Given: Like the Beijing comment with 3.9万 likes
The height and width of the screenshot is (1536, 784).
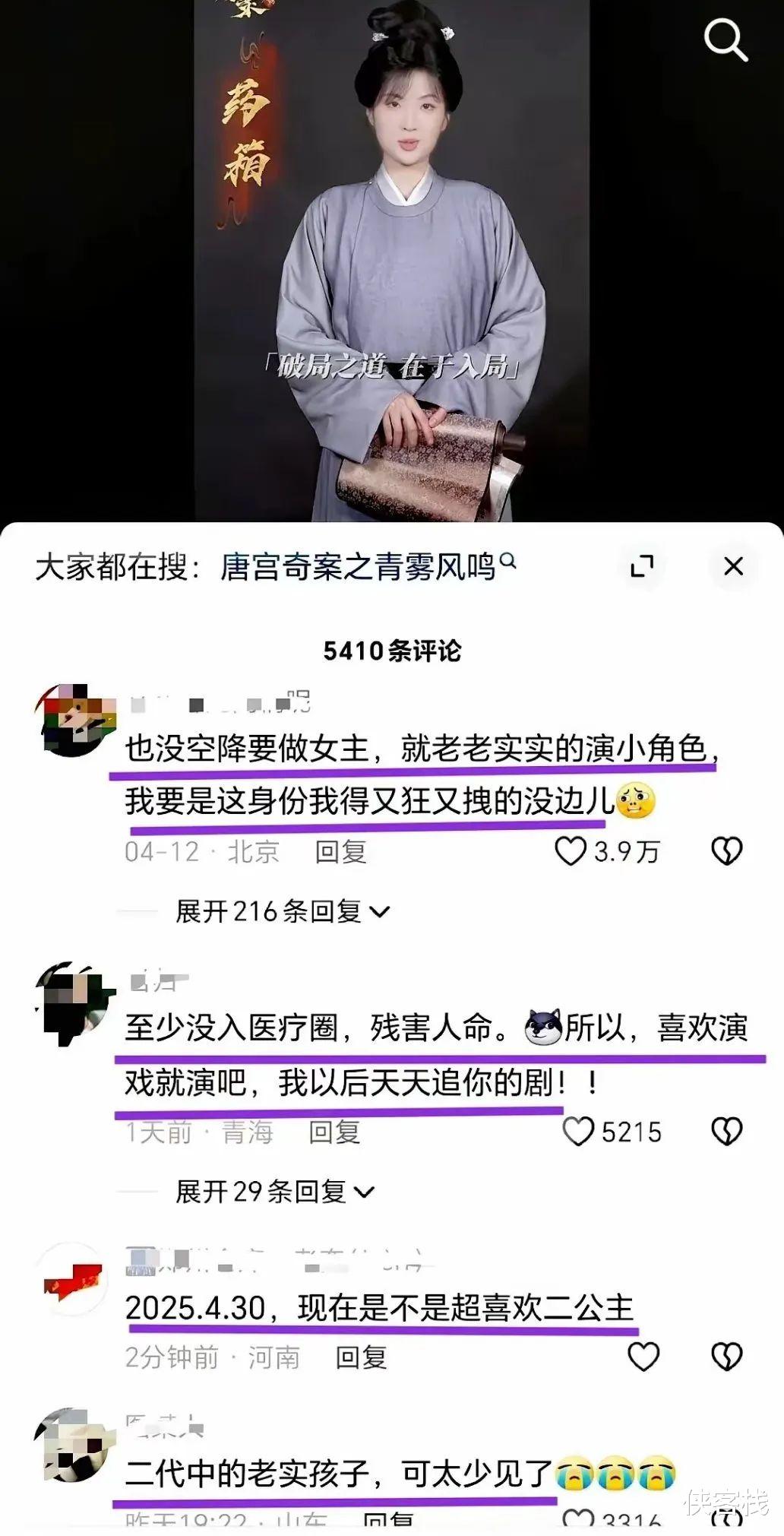Looking at the screenshot, I should tap(571, 851).
